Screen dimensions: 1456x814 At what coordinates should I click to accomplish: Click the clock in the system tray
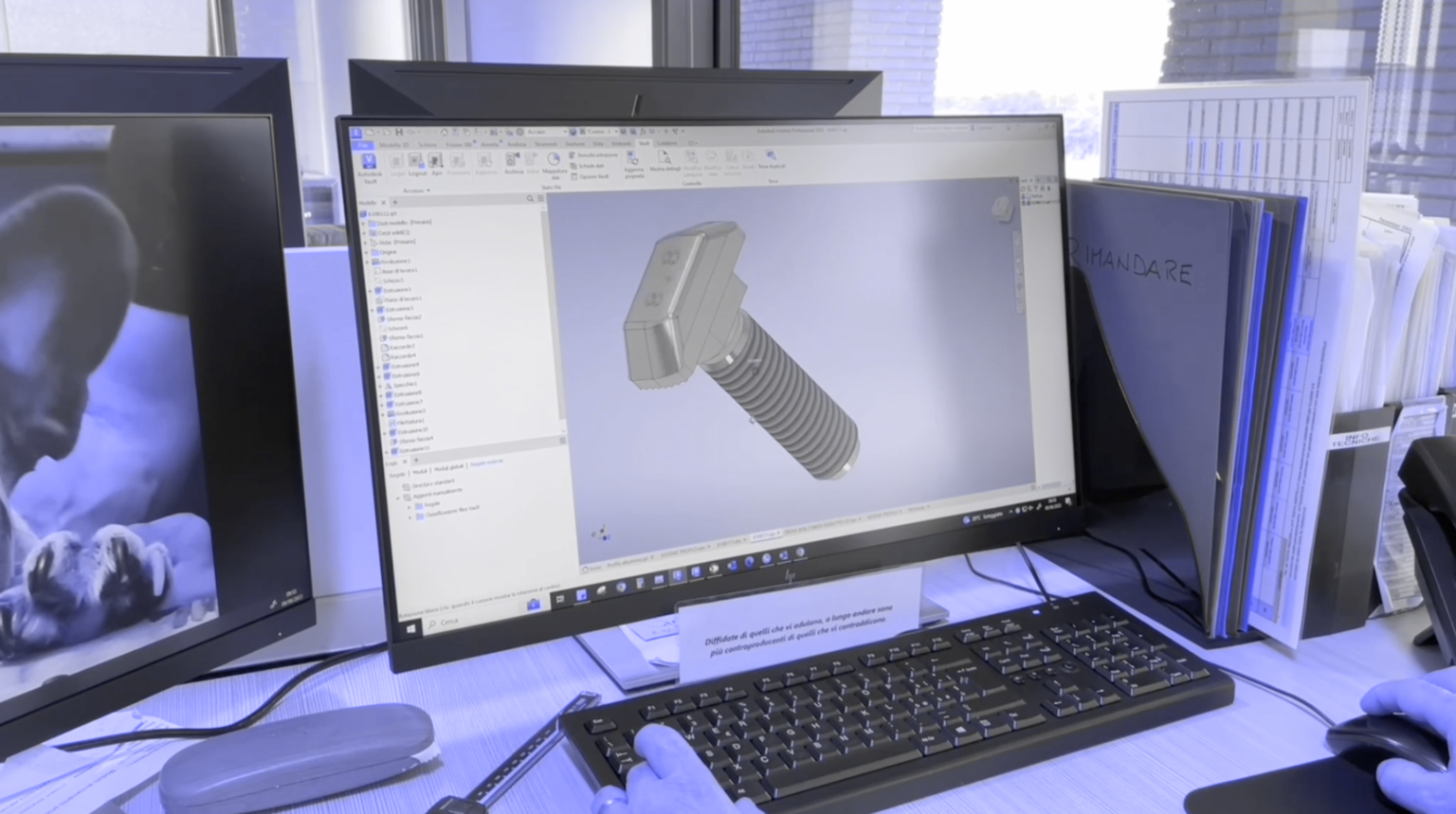click(1052, 502)
